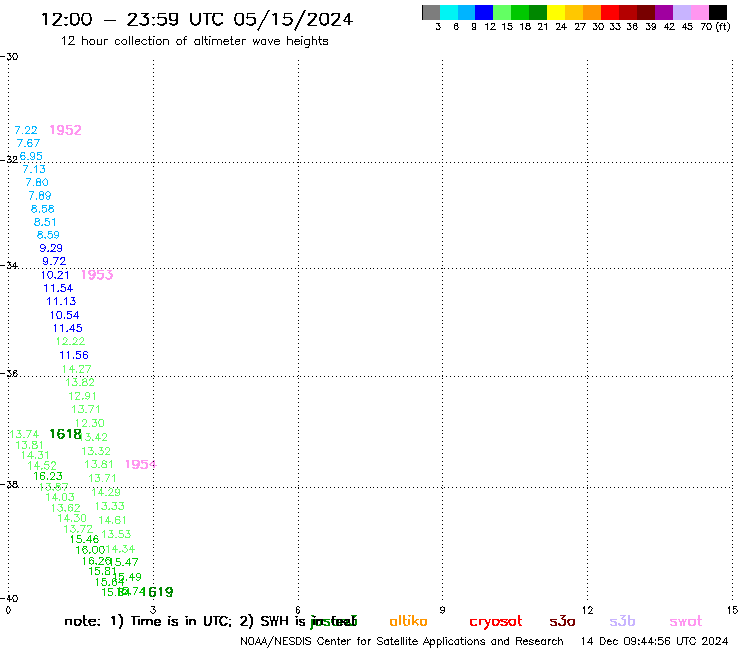Click the wave height value 11.56
The width and height of the screenshot is (740, 650).
[74, 355]
